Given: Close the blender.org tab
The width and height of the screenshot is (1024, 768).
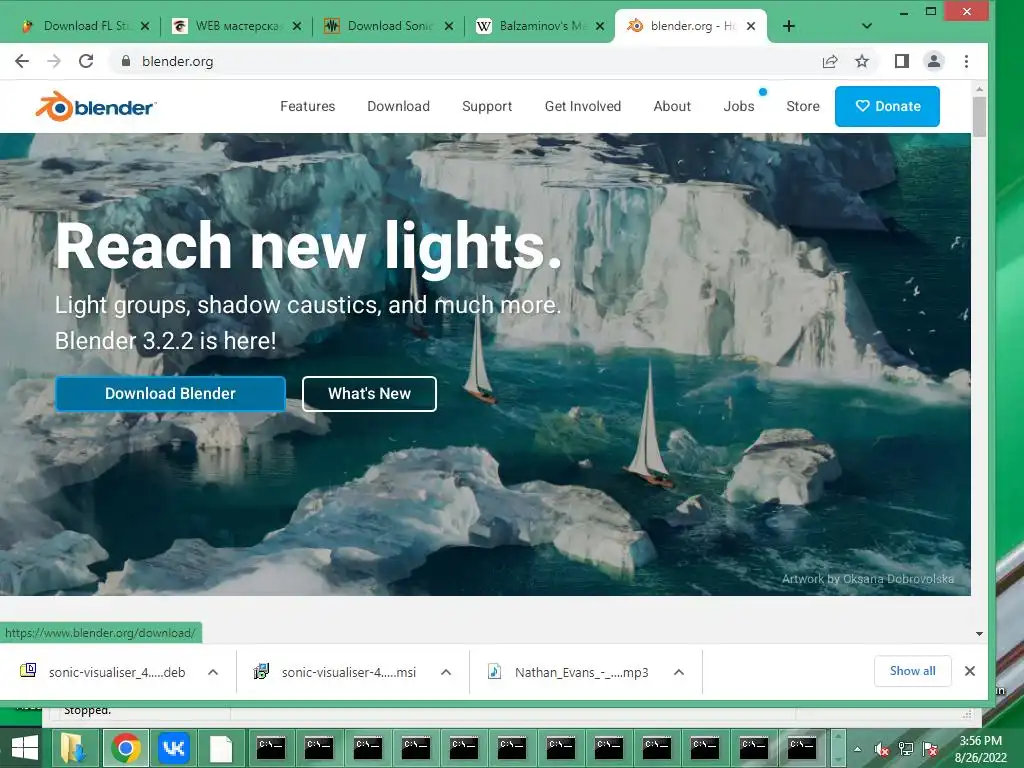Looking at the screenshot, I should tap(751, 26).
